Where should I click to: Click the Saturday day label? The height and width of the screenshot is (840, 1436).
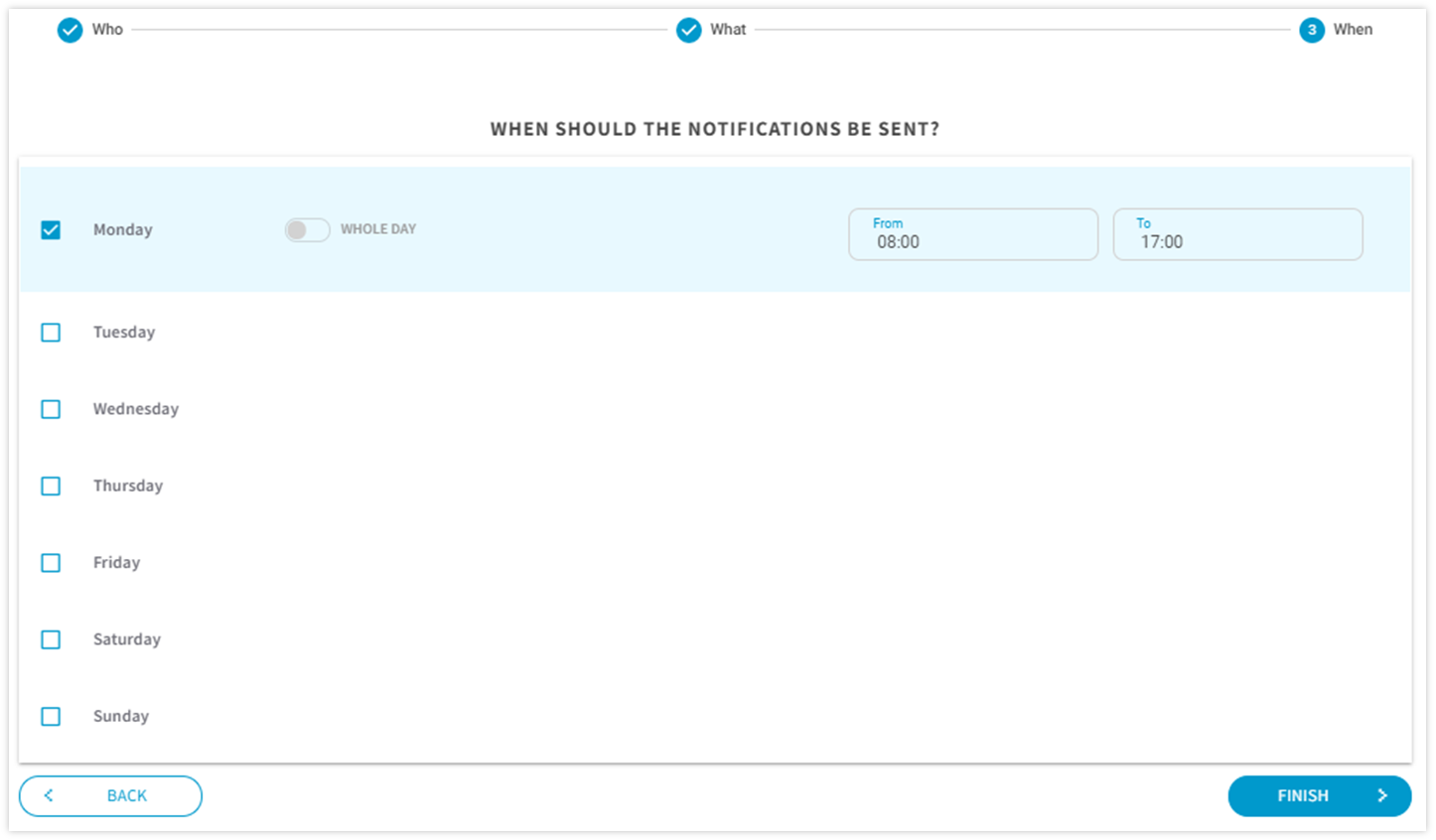point(127,639)
